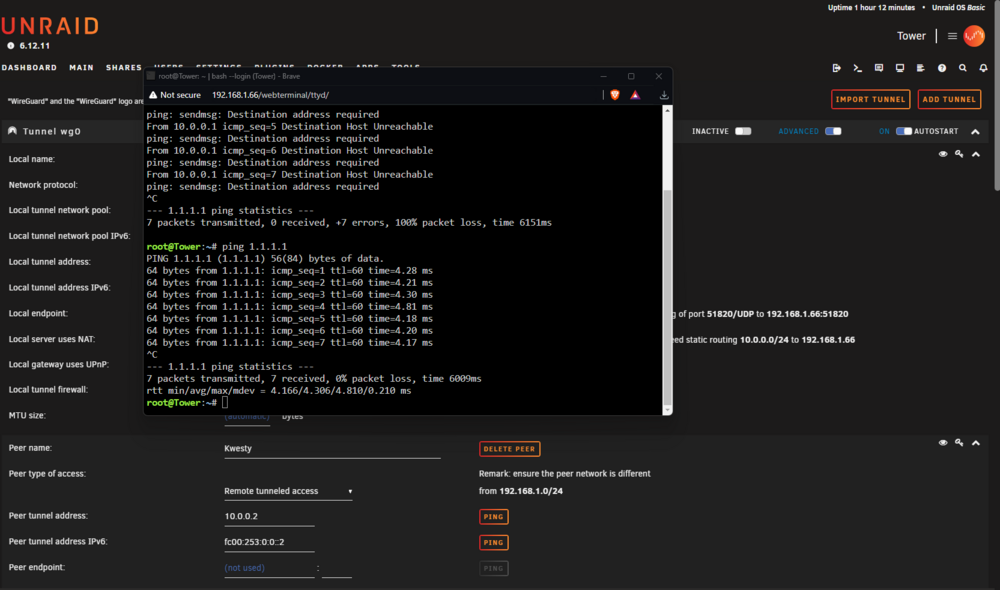Open the SHARES menu
Image resolution: width=1000 pixels, height=590 pixels.
[124, 68]
